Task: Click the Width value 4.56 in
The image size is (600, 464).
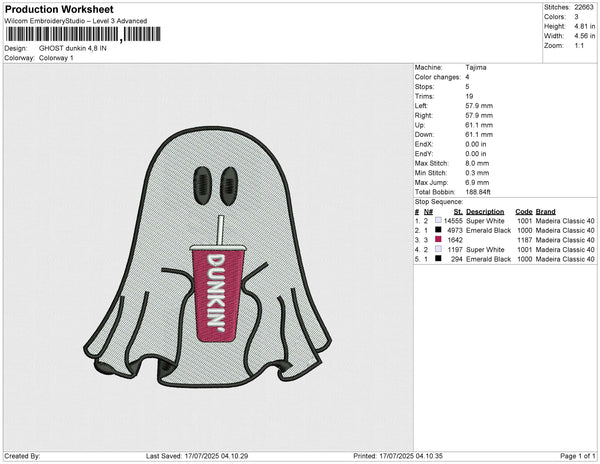Action: (585, 36)
